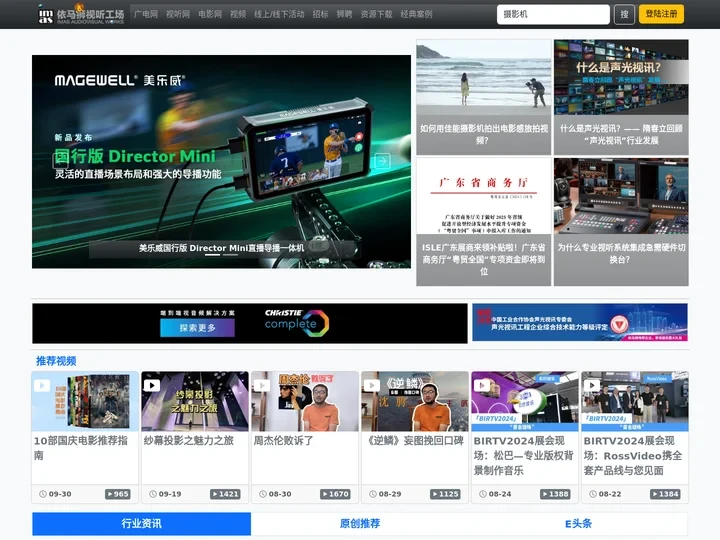720x540 pixels.
Task: Open 资源下载 in the navigation bar
Action: click(x=376, y=14)
